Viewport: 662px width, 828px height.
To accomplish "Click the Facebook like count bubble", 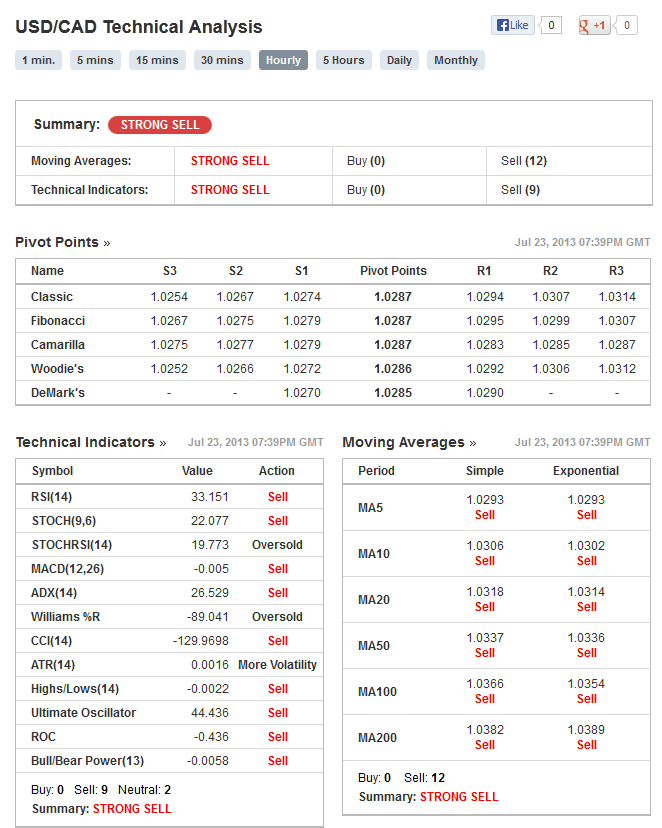I will [551, 25].
